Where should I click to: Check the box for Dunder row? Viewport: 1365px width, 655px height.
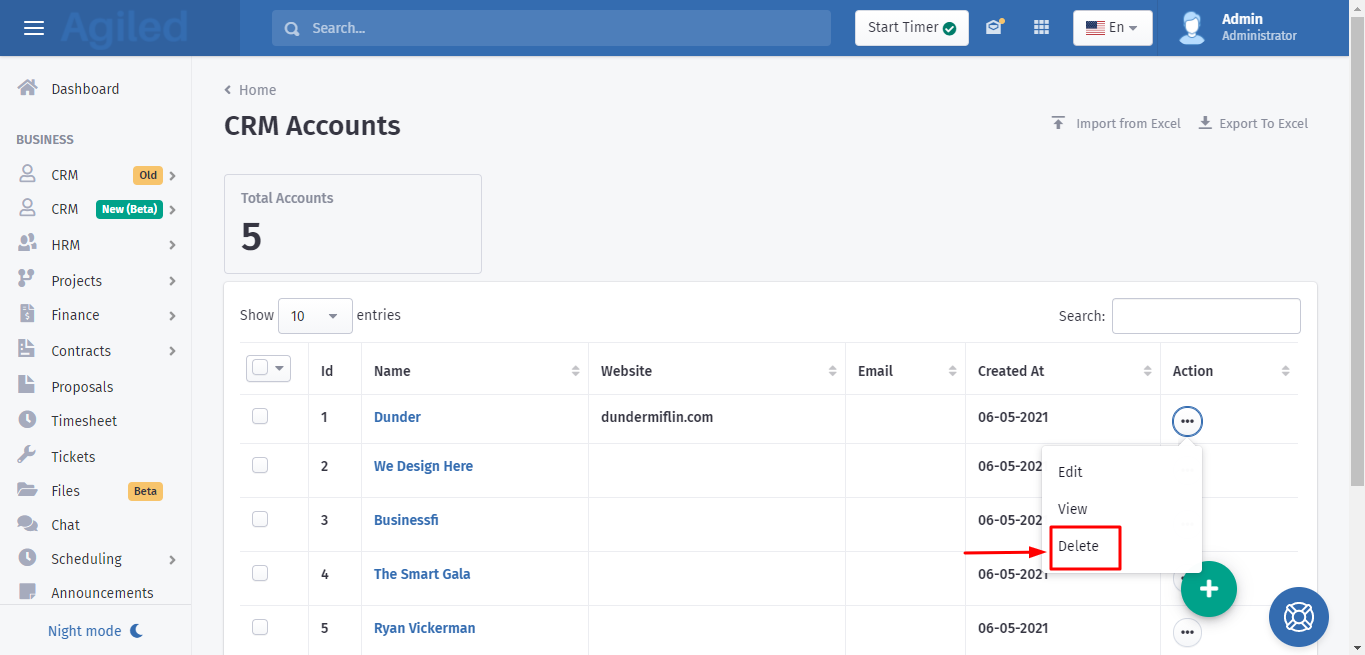coord(260,416)
